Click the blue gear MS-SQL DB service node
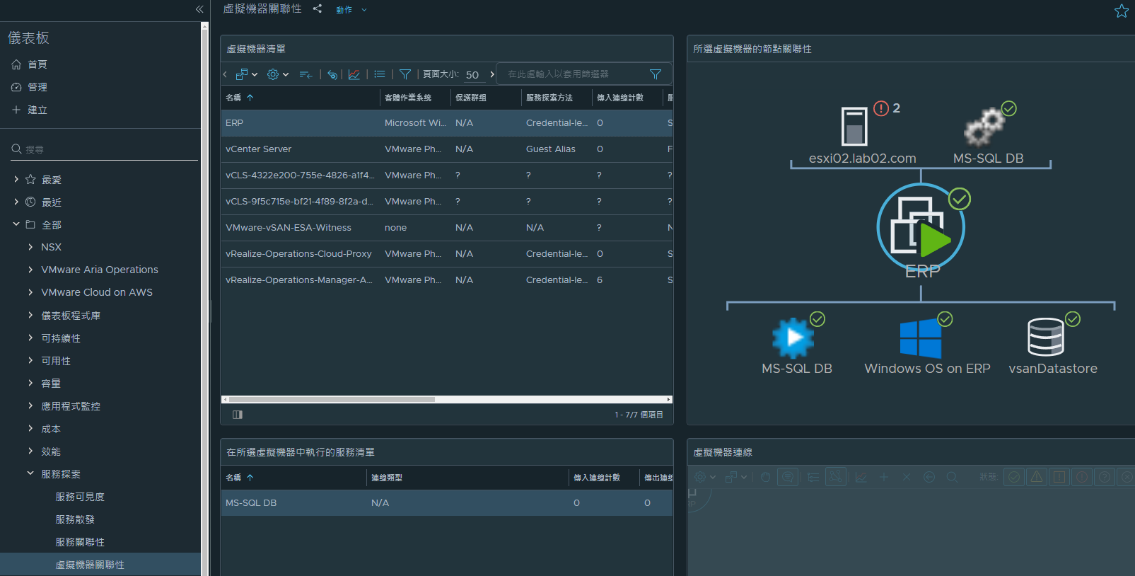The height and width of the screenshot is (576, 1135). pyautogui.click(x=793, y=338)
